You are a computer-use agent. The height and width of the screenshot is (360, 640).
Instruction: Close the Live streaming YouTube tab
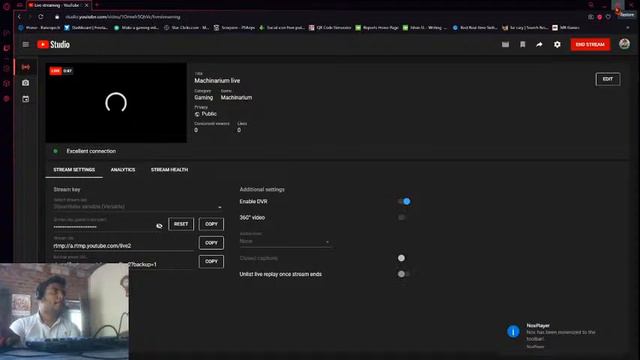[87, 5]
